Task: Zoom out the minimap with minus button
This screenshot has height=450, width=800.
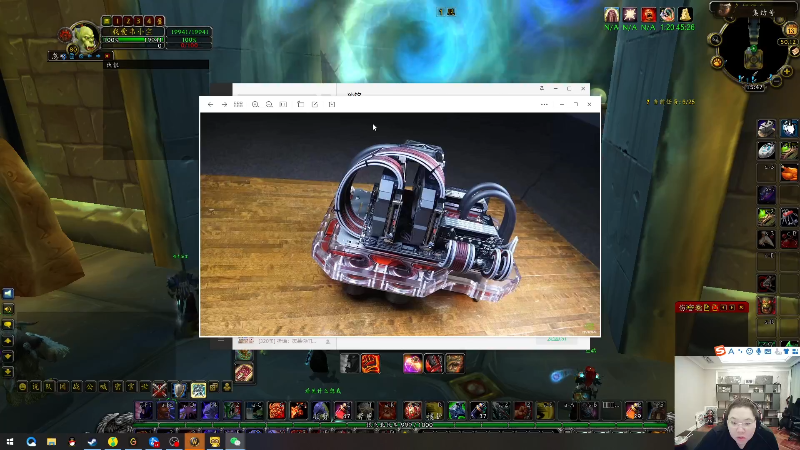Action: [x=776, y=81]
